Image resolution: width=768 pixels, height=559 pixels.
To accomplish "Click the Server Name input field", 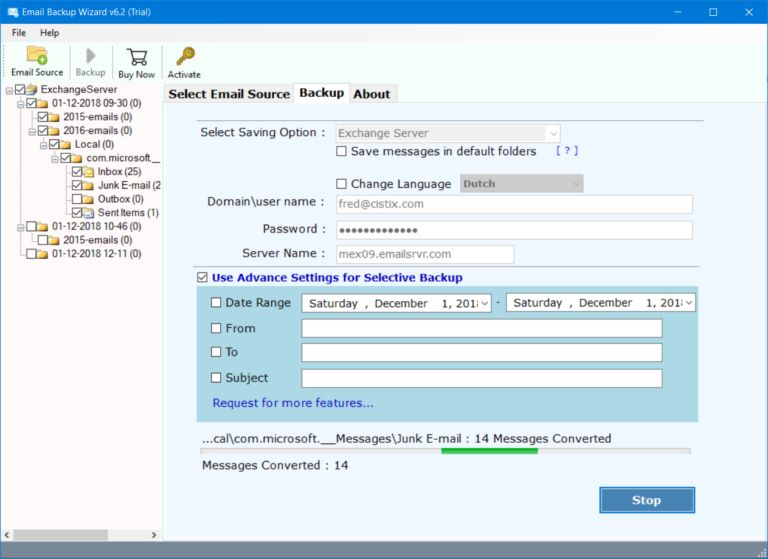I will pyautogui.click(x=425, y=254).
